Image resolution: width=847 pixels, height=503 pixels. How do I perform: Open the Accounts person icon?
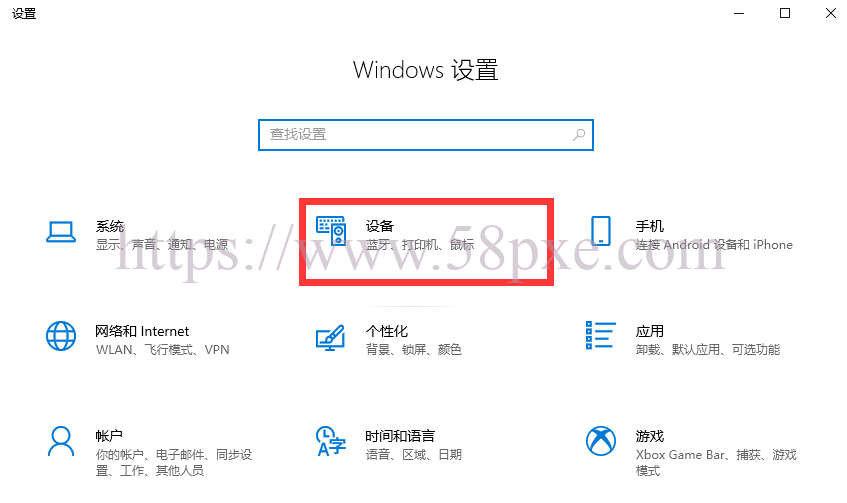(x=60, y=441)
